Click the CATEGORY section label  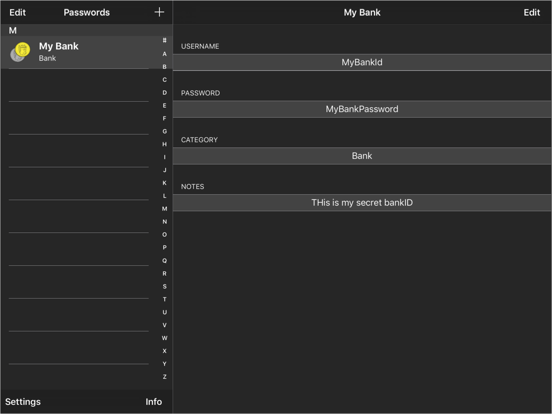pos(199,140)
